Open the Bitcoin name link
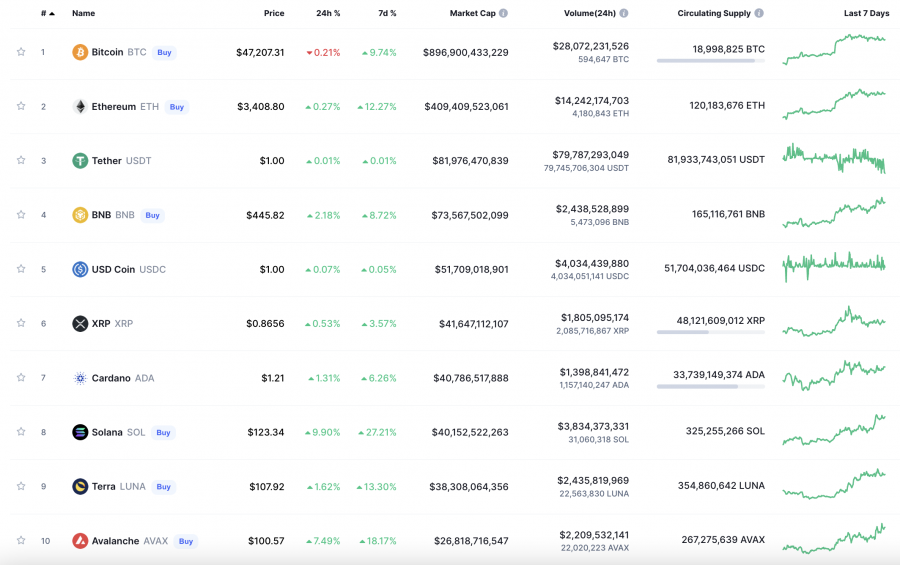 click(x=107, y=52)
